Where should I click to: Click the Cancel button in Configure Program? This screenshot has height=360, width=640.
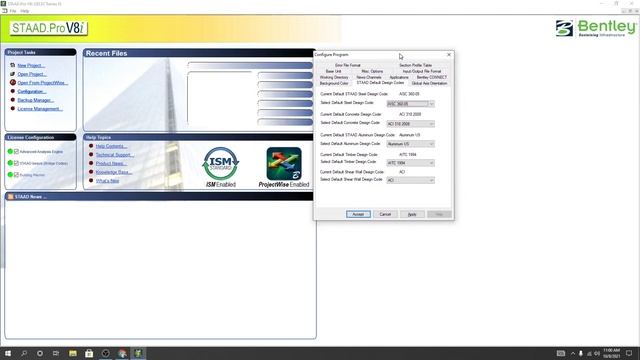coord(385,214)
